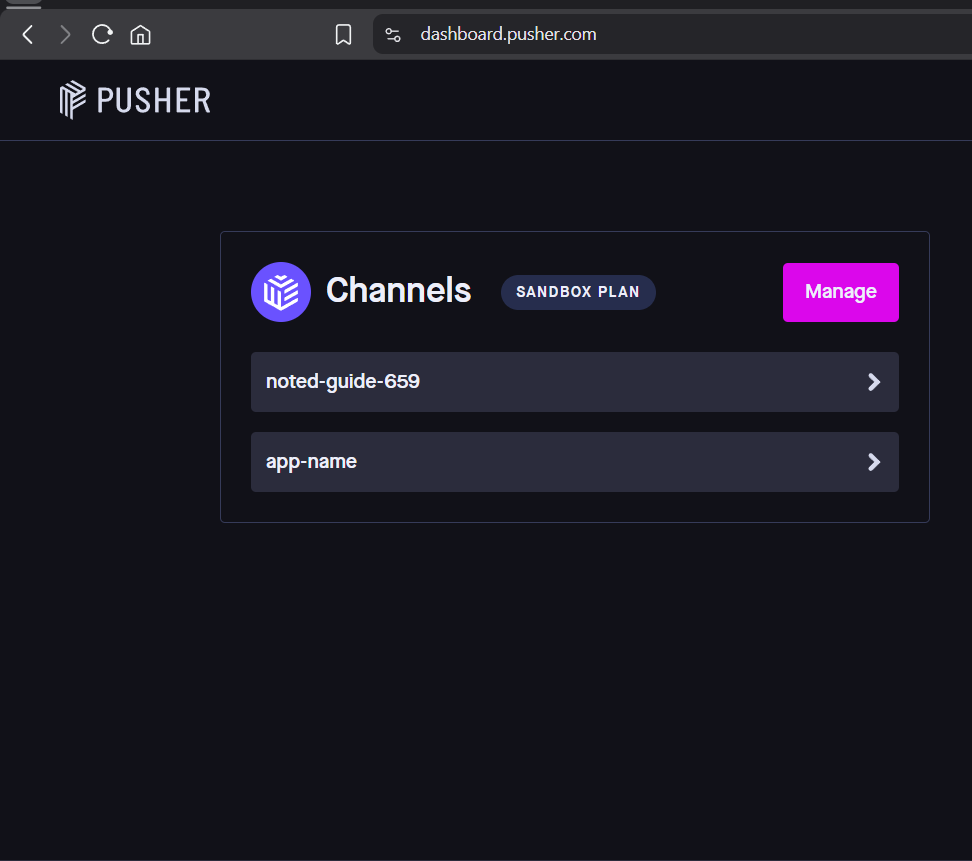Viewport: 972px width, 861px height.
Task: Go back to the previous page
Action: coord(28,35)
